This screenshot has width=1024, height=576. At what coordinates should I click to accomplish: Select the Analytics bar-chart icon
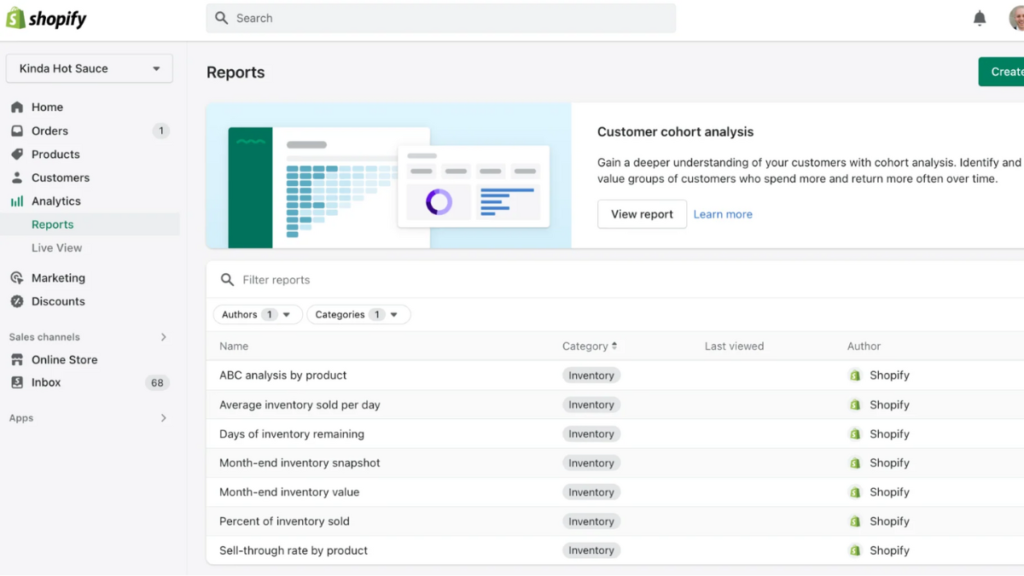[x=18, y=201]
